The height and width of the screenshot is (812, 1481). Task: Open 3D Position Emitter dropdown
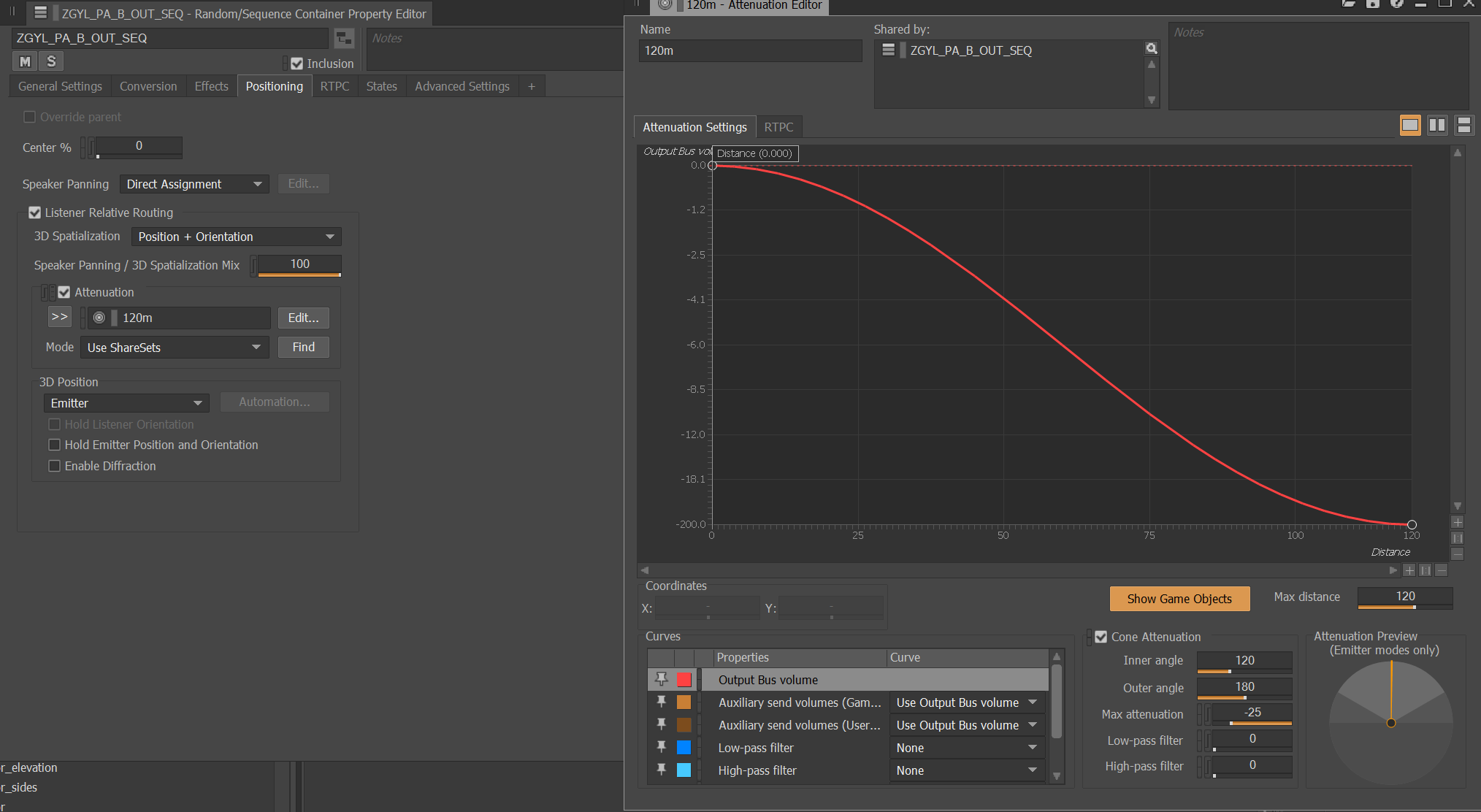pyautogui.click(x=126, y=403)
